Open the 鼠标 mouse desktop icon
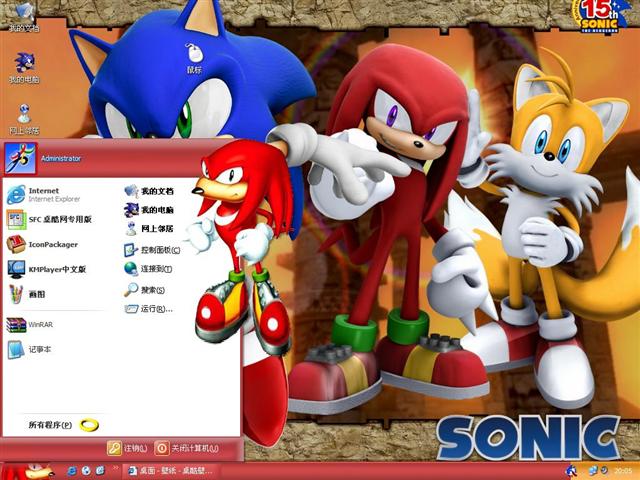Viewport: 640px width, 480px height. pos(194,58)
